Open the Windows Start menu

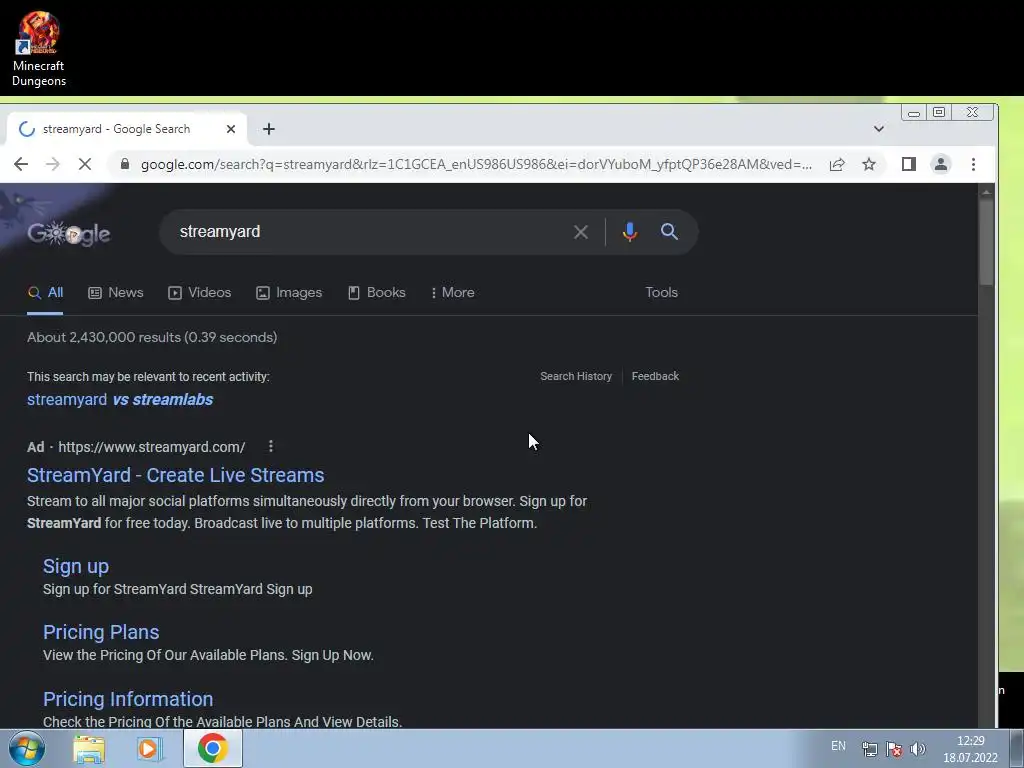[27, 748]
